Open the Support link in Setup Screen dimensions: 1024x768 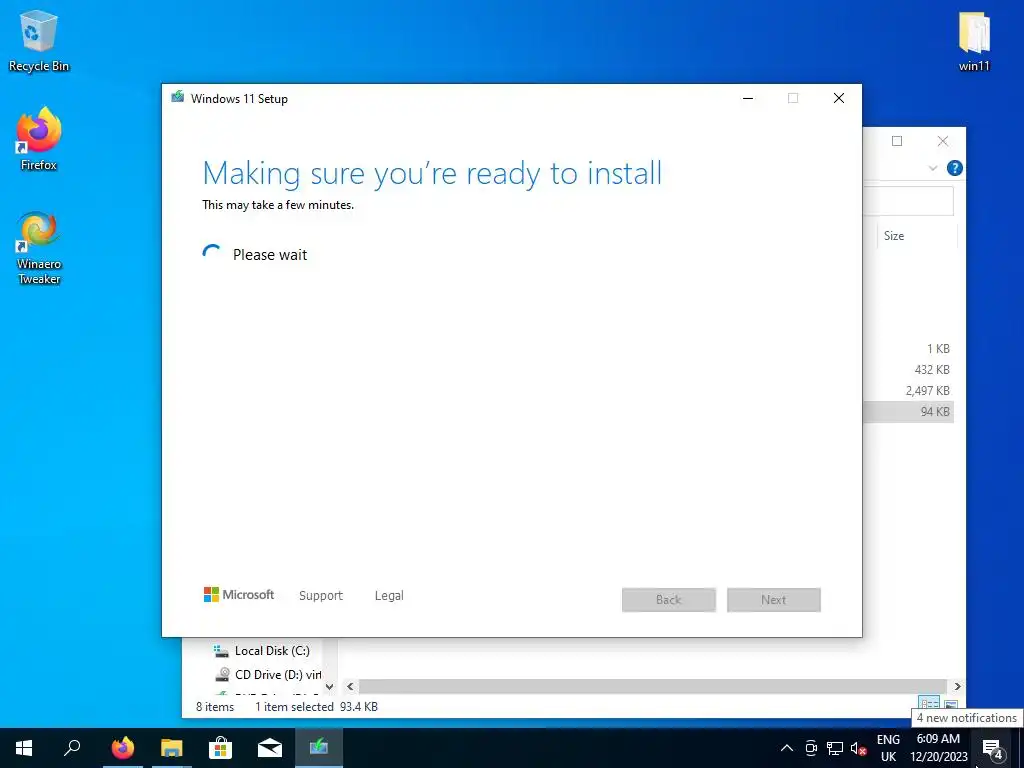pos(321,596)
